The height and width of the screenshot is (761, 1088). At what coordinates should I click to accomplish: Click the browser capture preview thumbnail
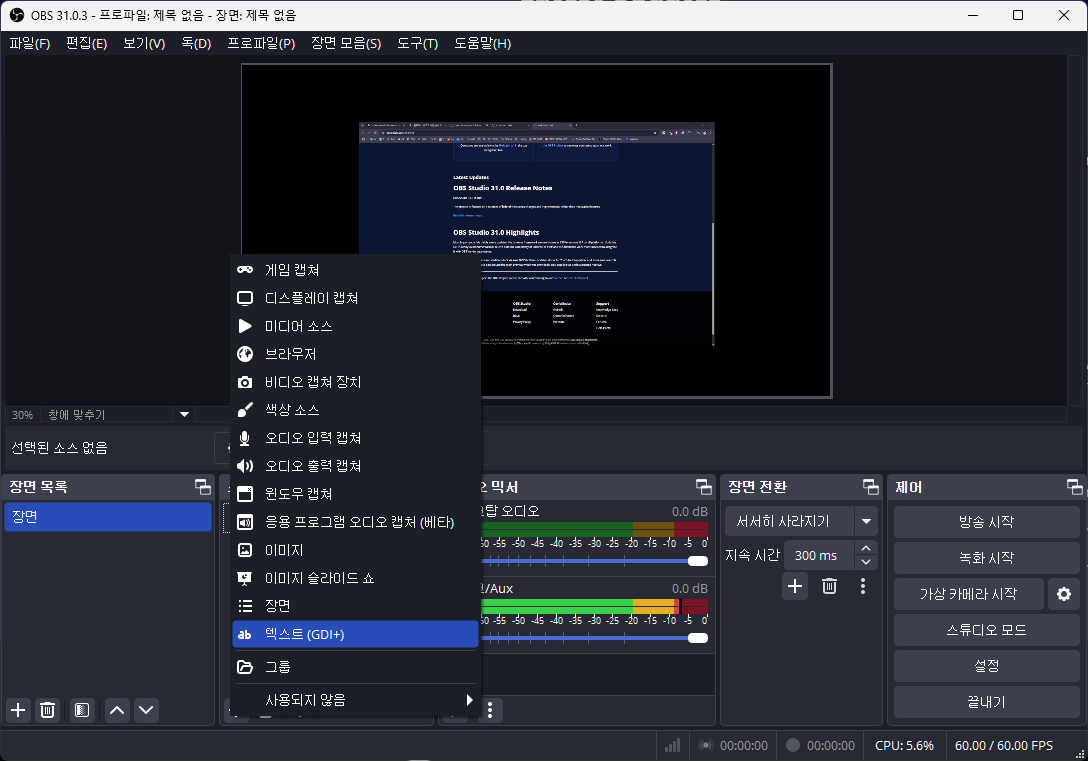(536, 234)
